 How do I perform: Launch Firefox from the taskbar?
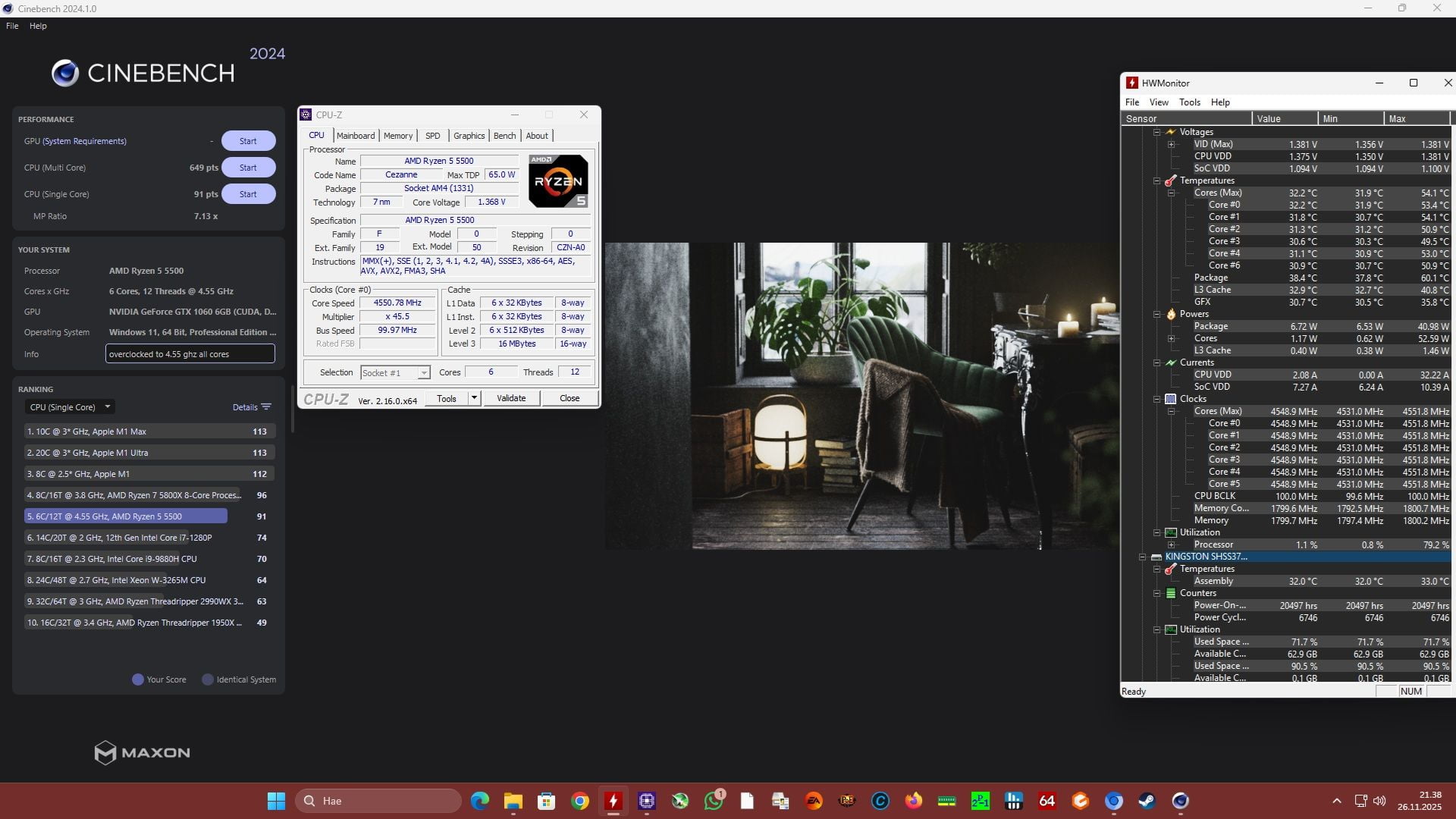coord(914,801)
